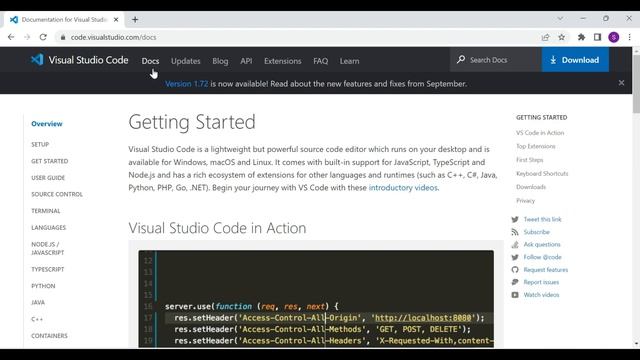
Task: Expand the PYTHON sidebar section
Action: coord(43,286)
